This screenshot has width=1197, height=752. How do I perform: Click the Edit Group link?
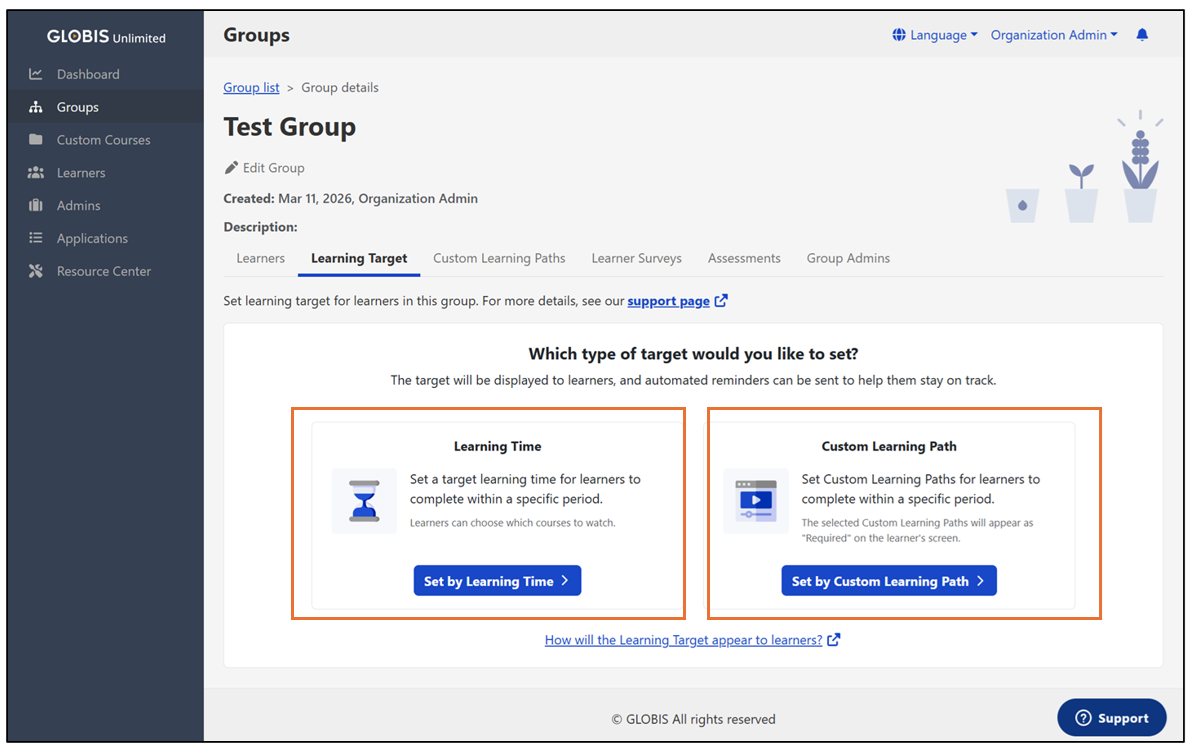pyautogui.click(x=265, y=167)
